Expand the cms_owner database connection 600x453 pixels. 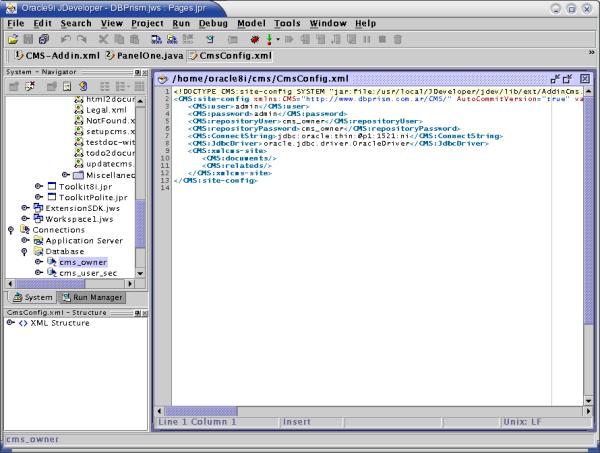tap(38, 262)
